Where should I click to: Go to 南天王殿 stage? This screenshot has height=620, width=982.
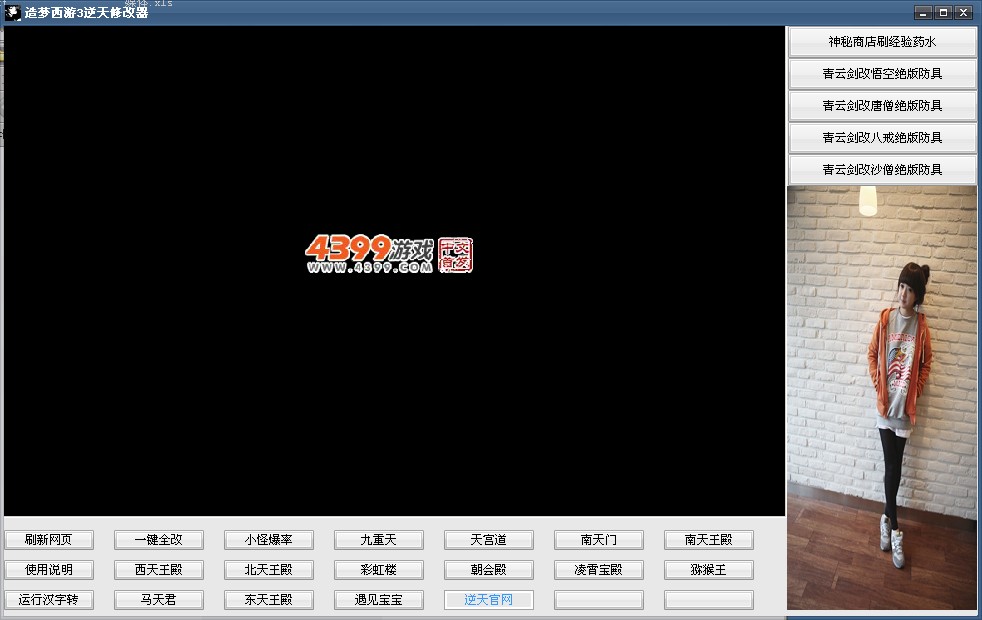point(709,540)
